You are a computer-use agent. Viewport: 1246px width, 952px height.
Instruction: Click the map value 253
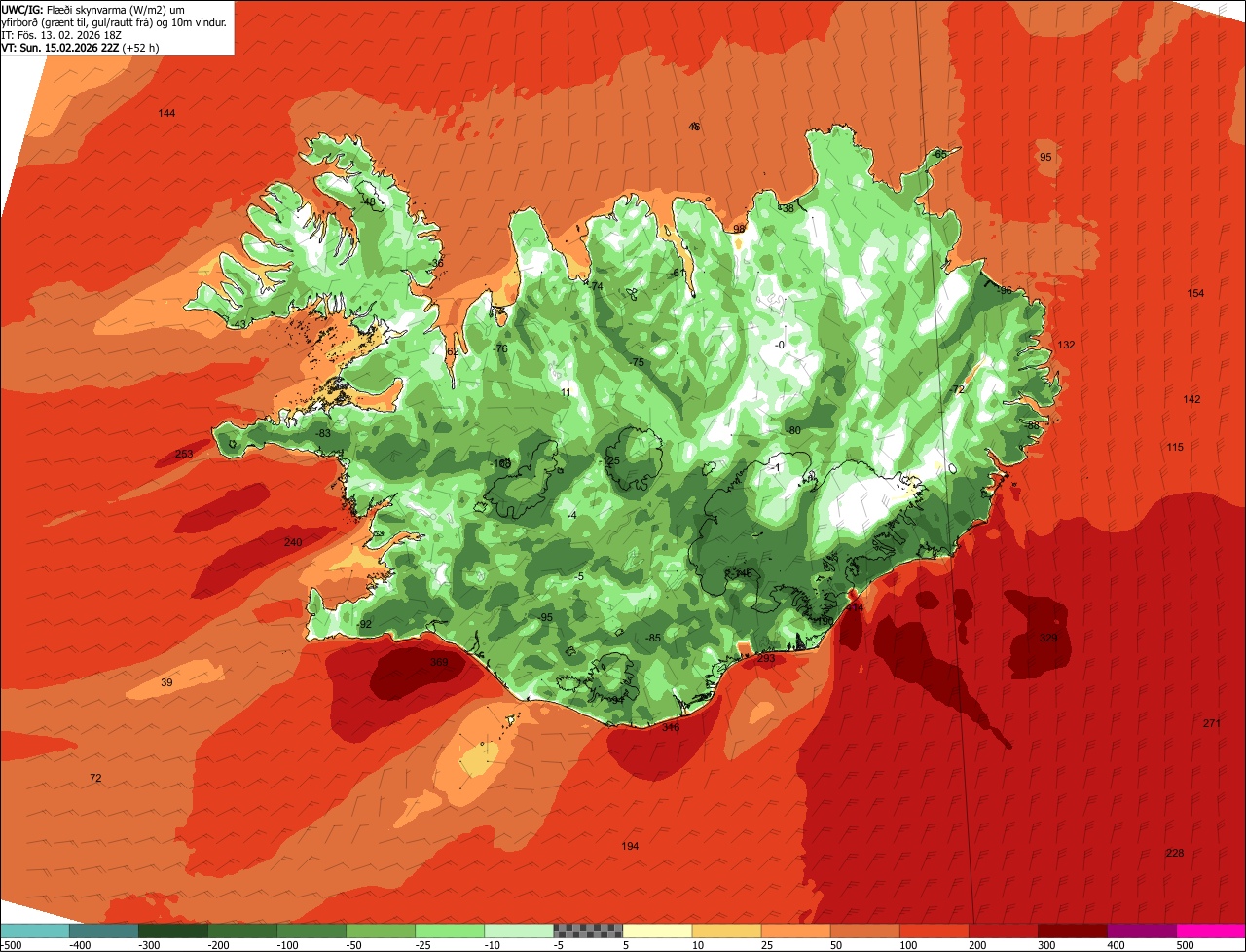click(x=183, y=455)
